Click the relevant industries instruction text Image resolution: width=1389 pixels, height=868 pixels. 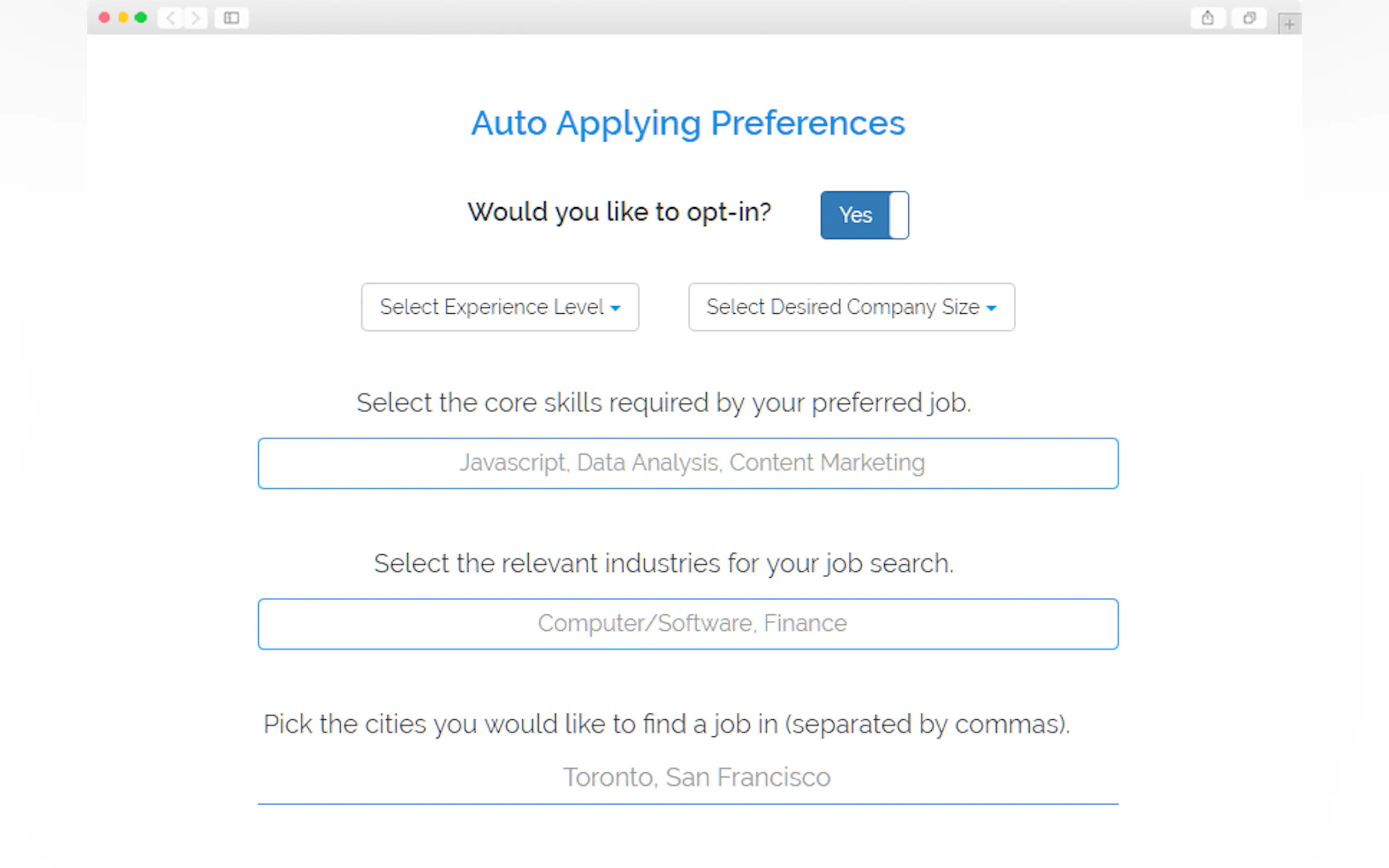(x=663, y=563)
